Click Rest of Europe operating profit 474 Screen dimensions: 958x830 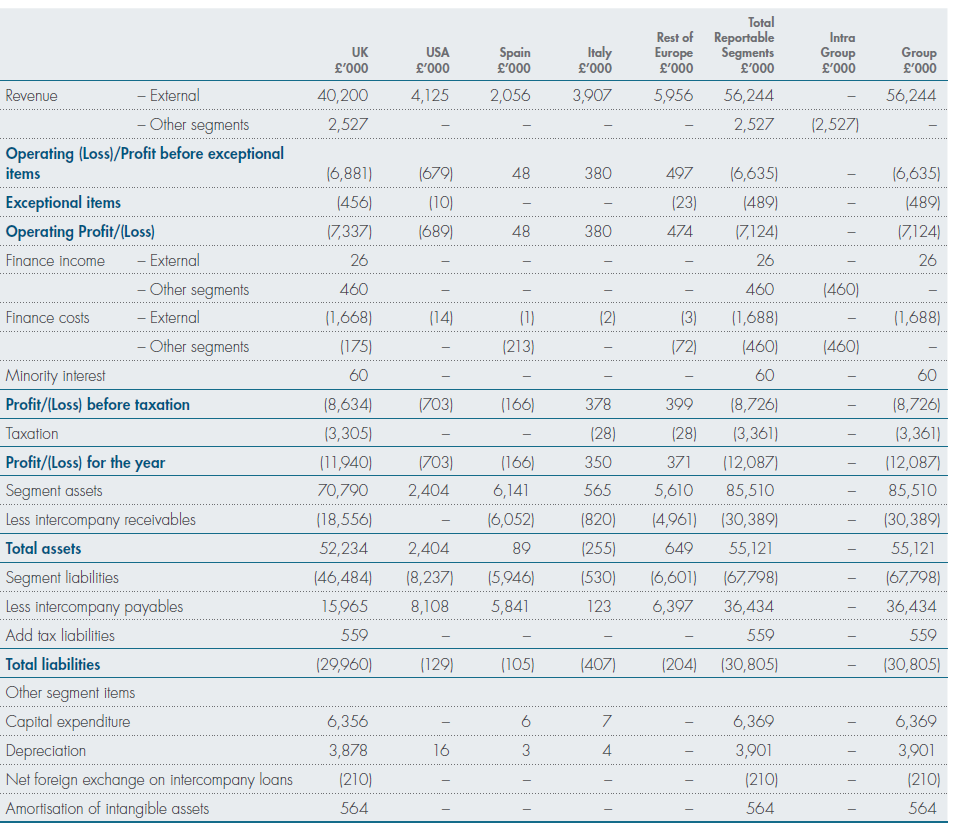click(679, 232)
